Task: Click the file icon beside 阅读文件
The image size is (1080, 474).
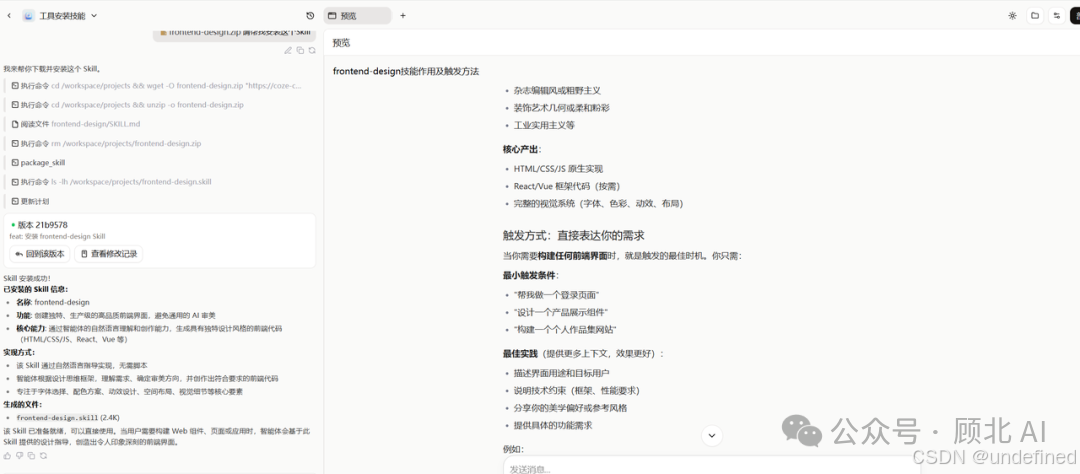Action: pos(15,124)
